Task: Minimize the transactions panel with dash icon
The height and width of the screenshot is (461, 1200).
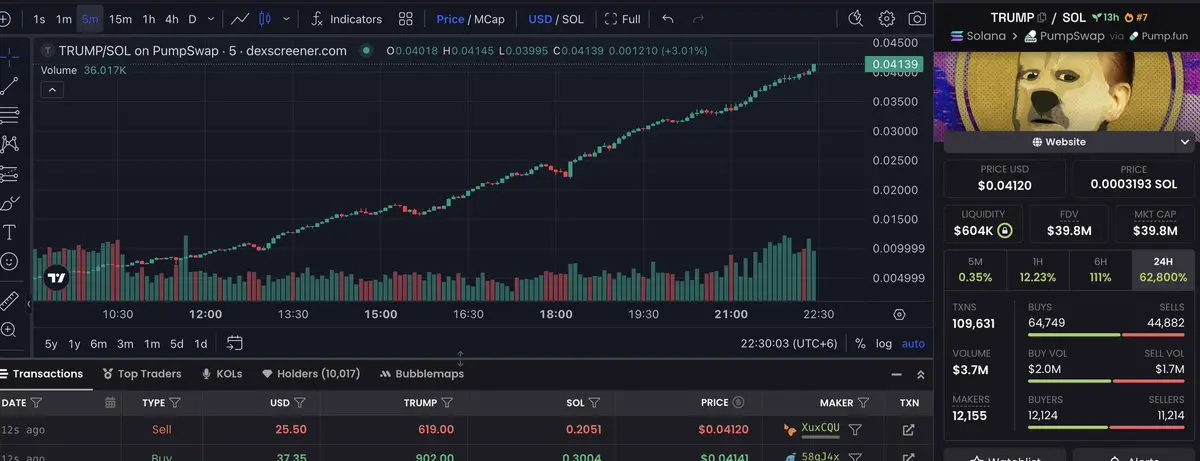Action: tap(896, 374)
